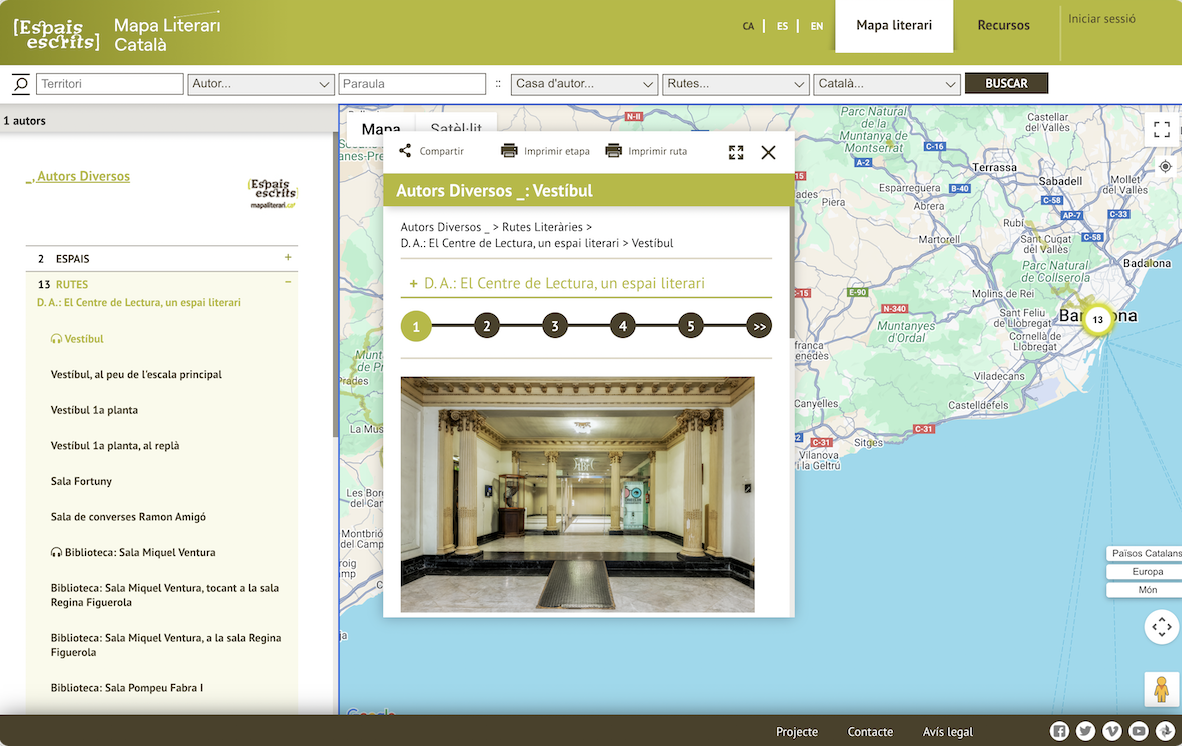The width and height of the screenshot is (1182, 746).
Task: Click the Imprimir etapa printer icon
Action: coord(509,151)
